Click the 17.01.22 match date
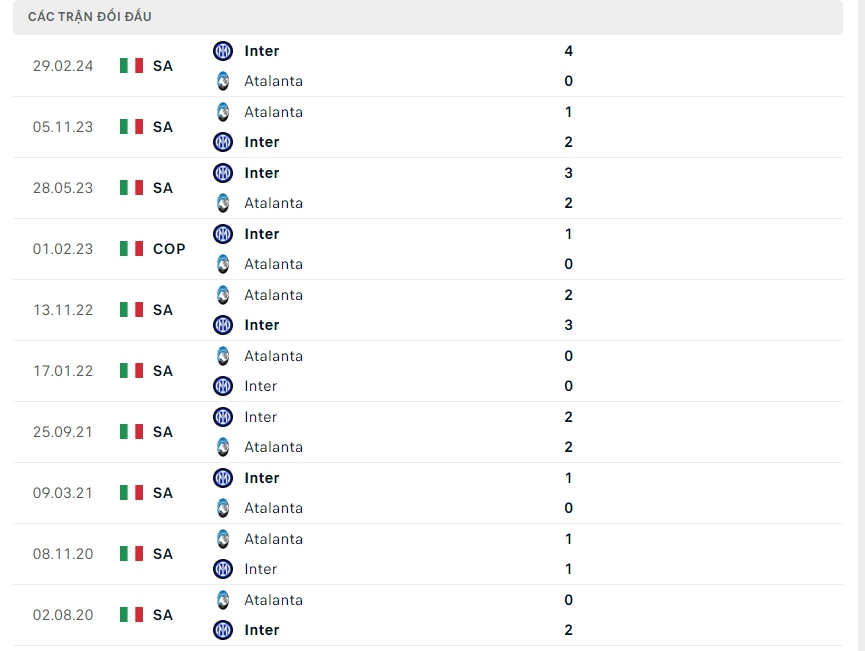This screenshot has height=651, width=865. [x=63, y=371]
